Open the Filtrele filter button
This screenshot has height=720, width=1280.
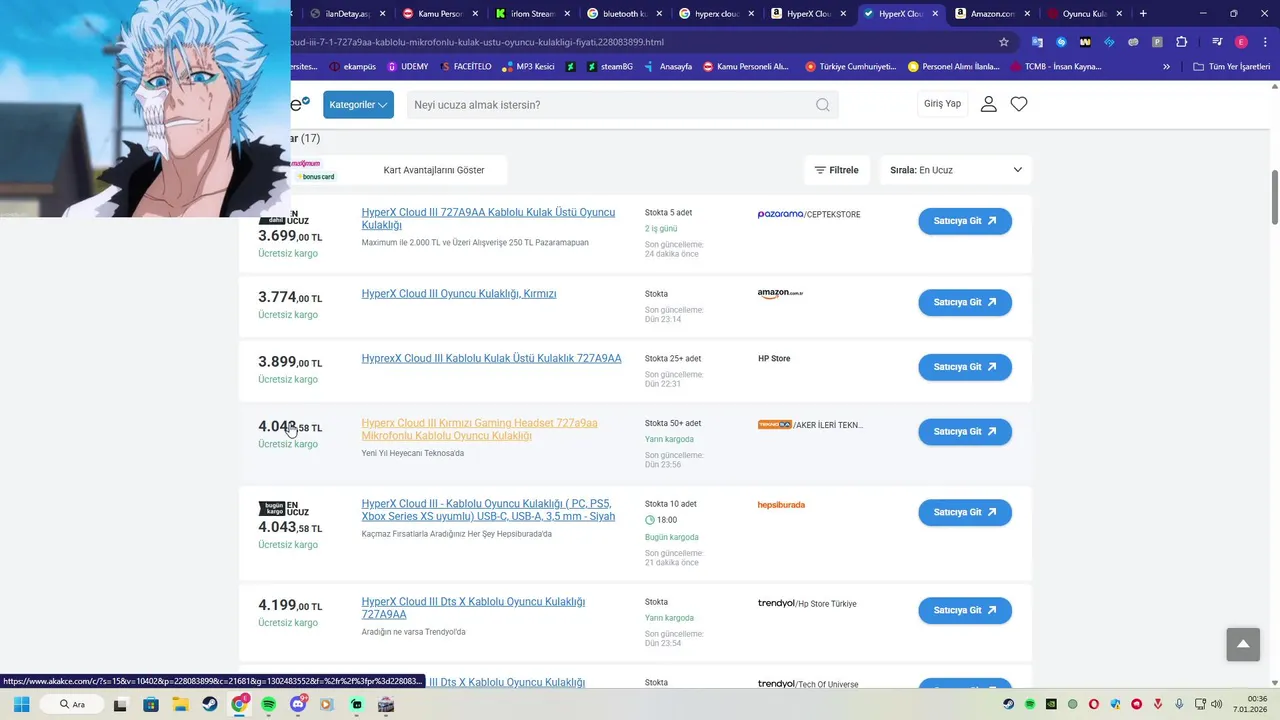[837, 170]
